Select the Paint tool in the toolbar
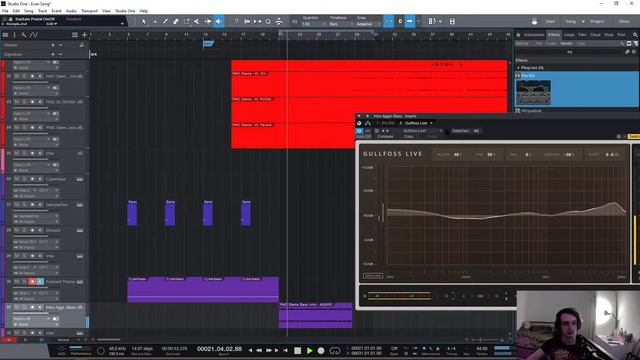The width and height of the screenshot is (640, 360). click(187, 21)
